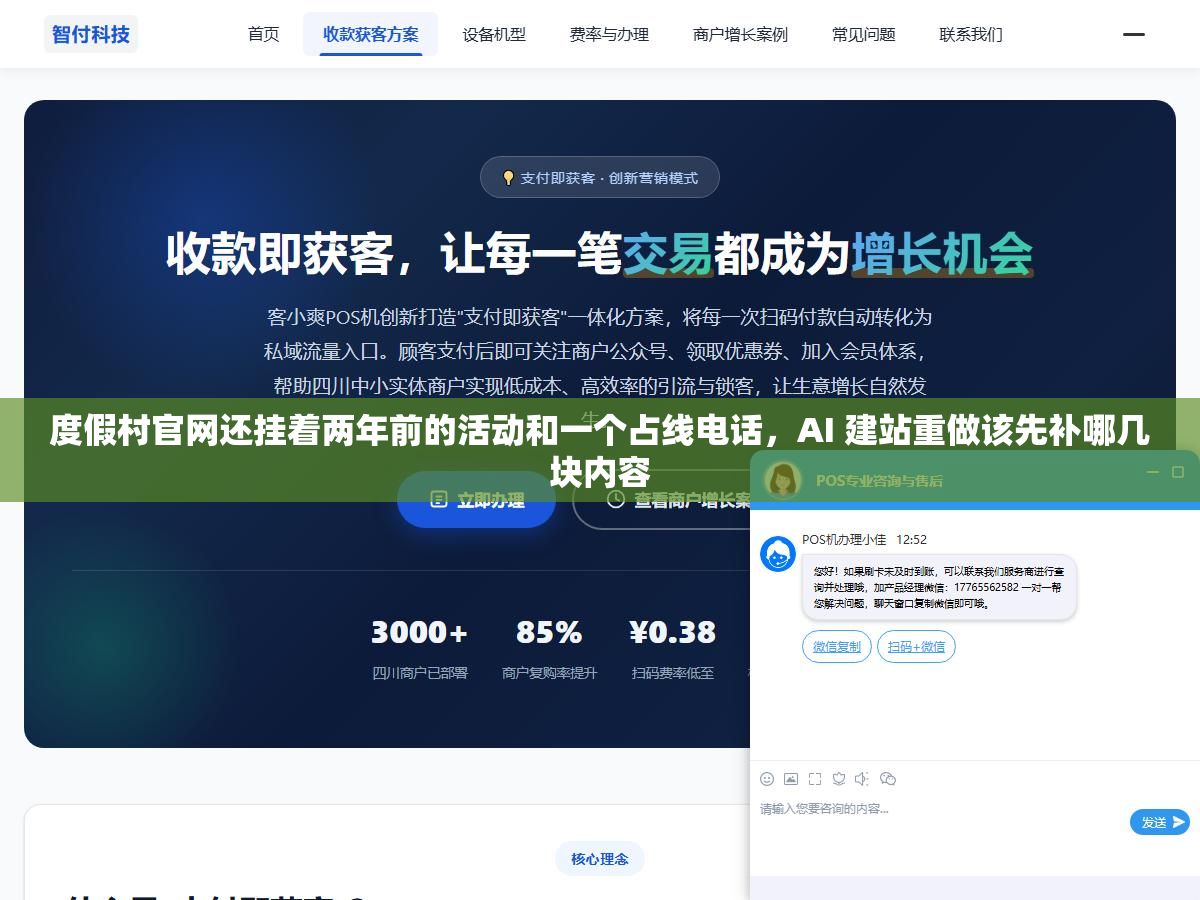Click POS机办理小佳 12:52 sender label
This screenshot has width=1200, height=900.
[x=864, y=539]
